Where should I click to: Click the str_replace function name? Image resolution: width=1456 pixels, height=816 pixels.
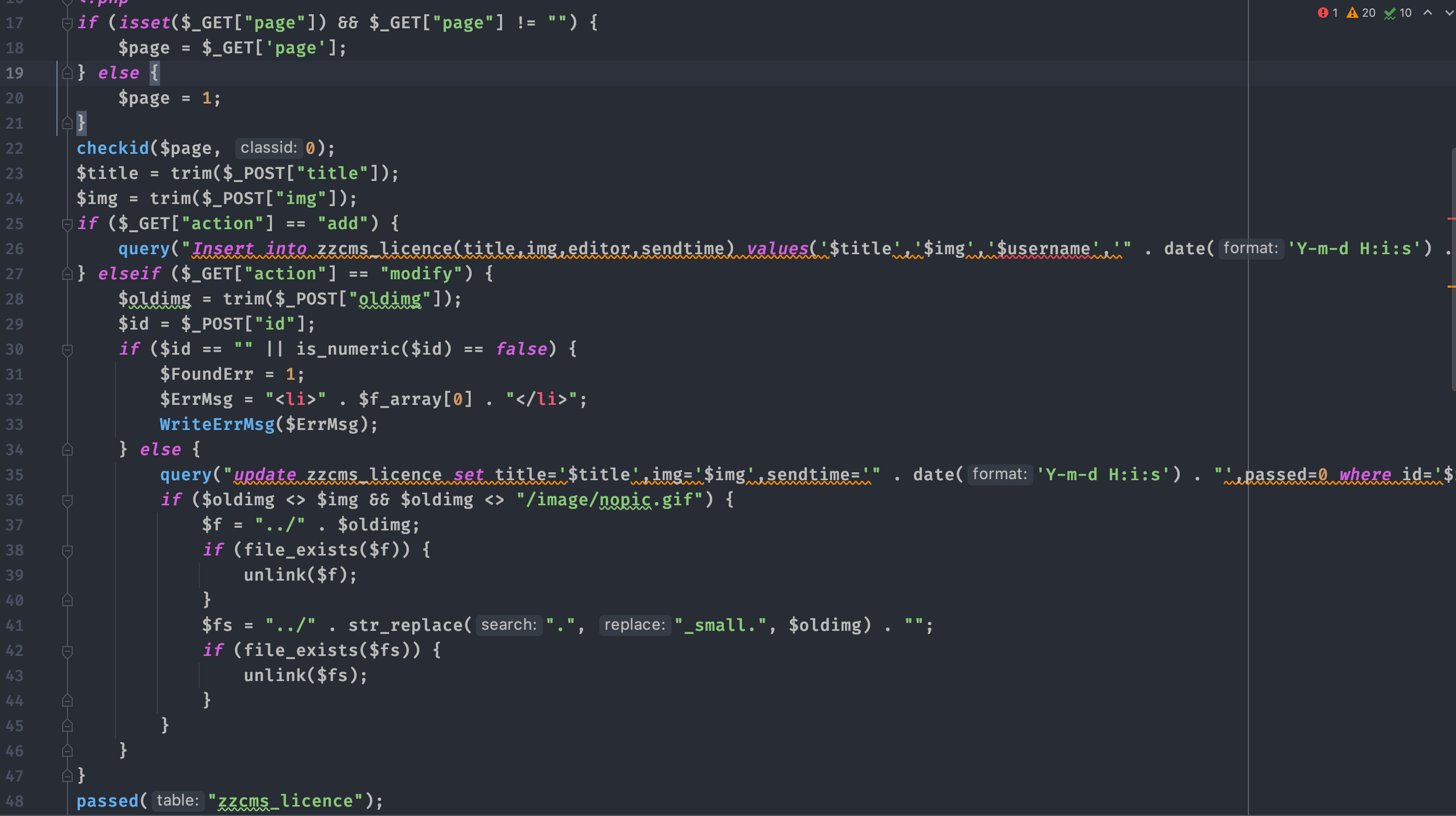[405, 626]
